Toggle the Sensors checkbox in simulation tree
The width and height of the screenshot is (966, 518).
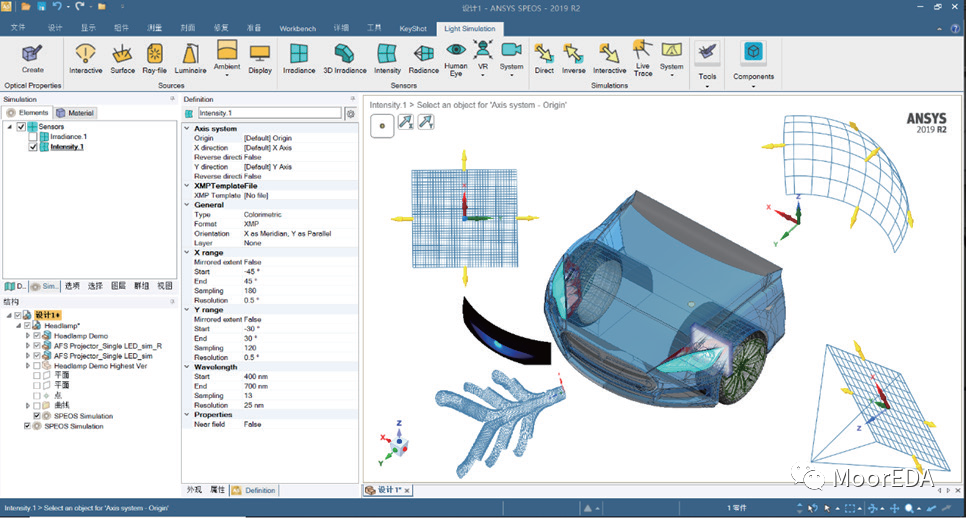pos(21,126)
